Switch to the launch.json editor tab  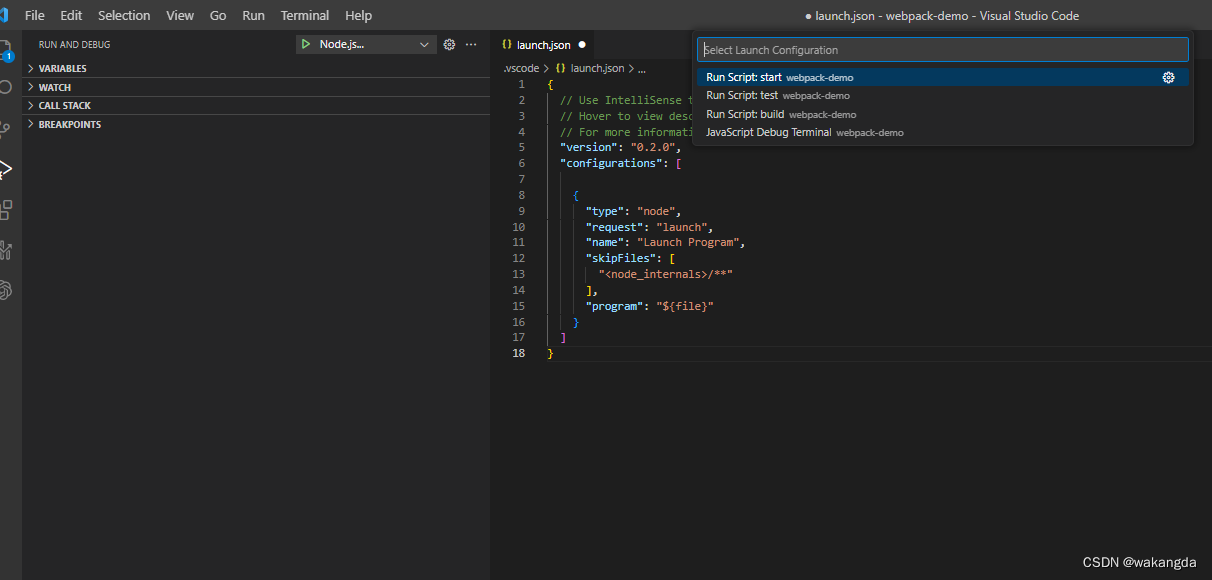(x=543, y=45)
